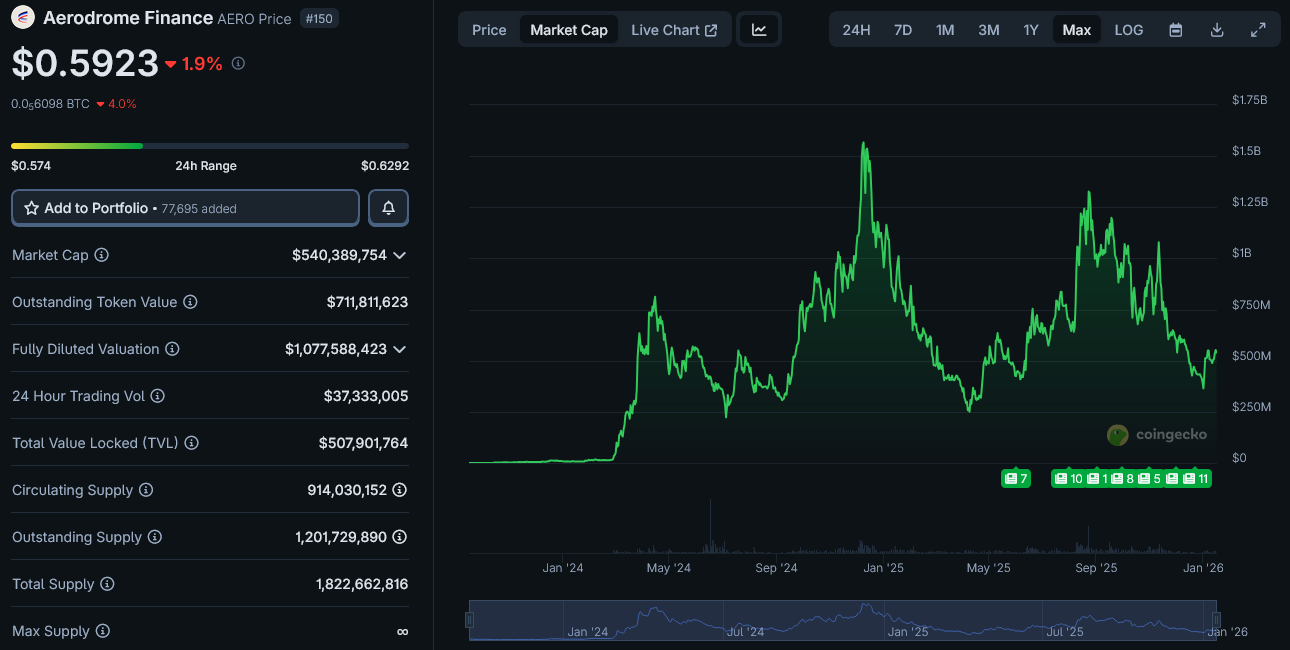Click the $0.5923 current price
This screenshot has width=1290, height=650.
pos(85,63)
